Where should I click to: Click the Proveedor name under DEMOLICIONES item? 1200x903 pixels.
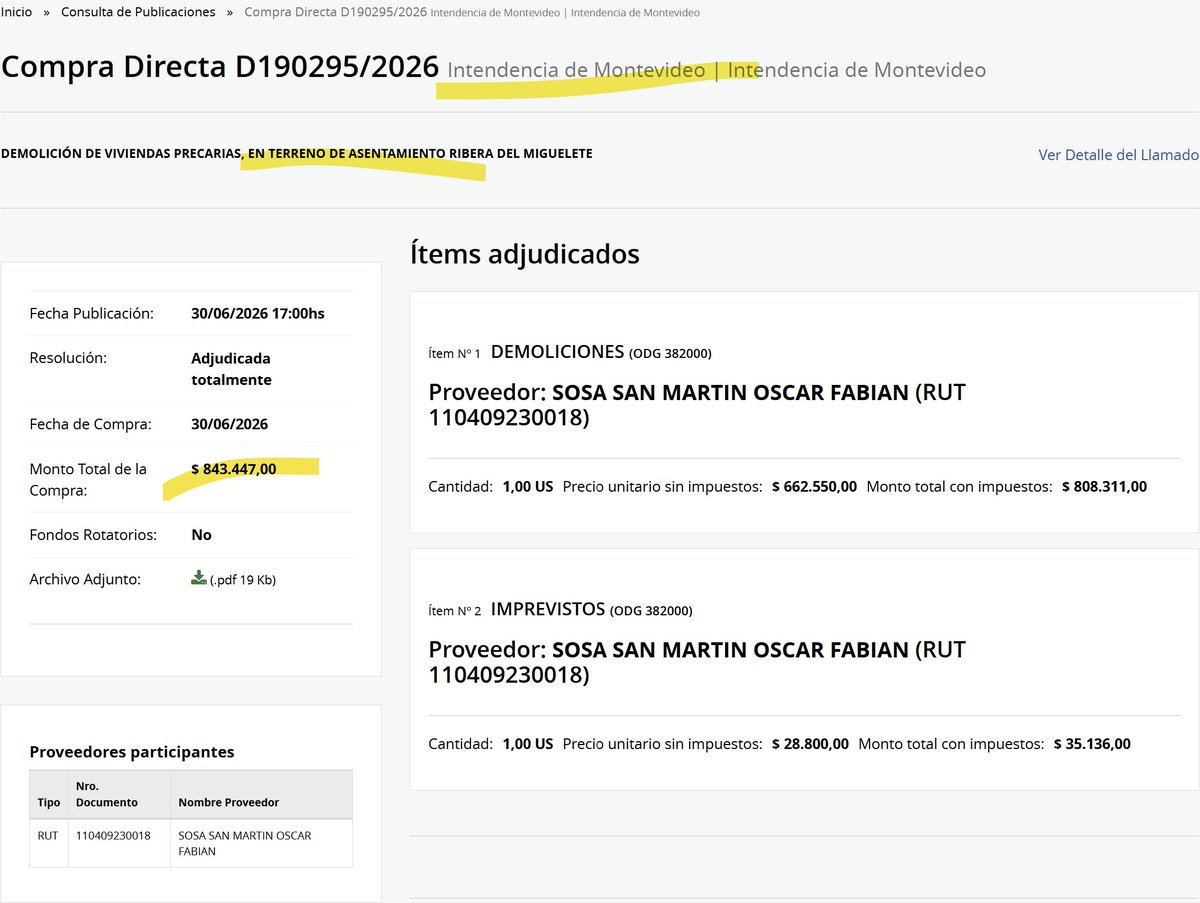point(731,393)
